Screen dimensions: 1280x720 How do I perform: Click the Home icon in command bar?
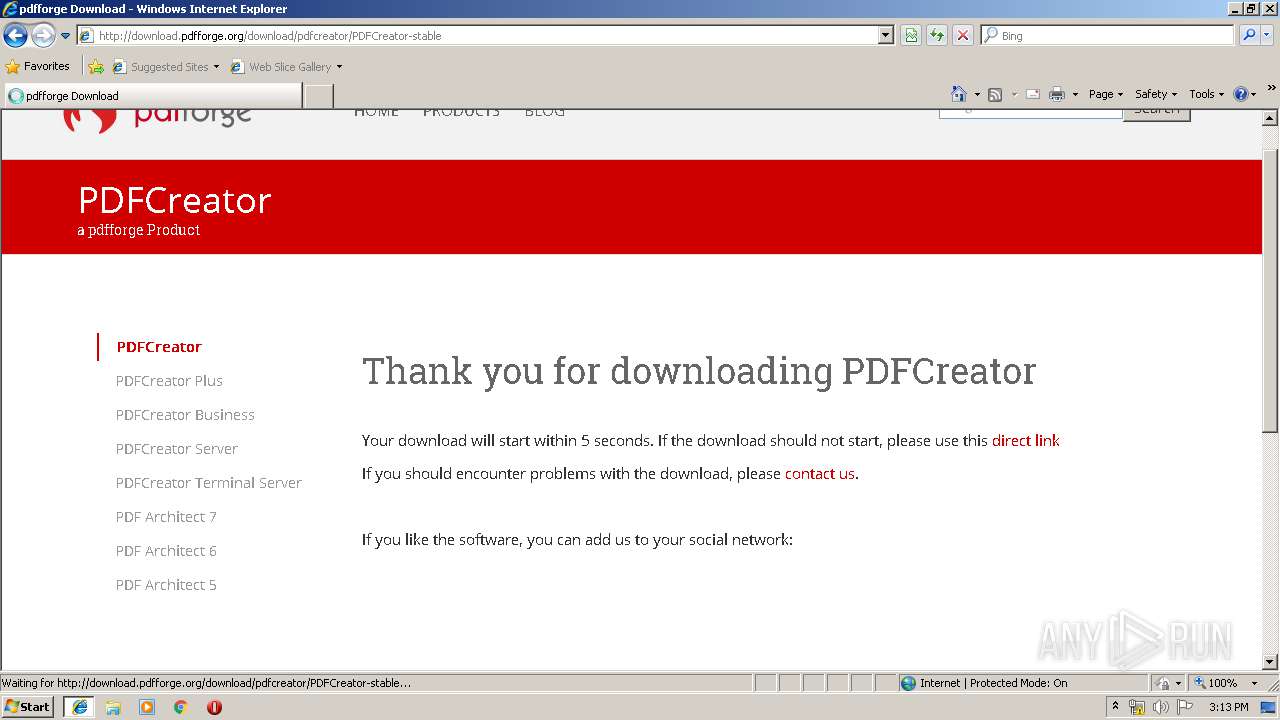click(x=958, y=94)
